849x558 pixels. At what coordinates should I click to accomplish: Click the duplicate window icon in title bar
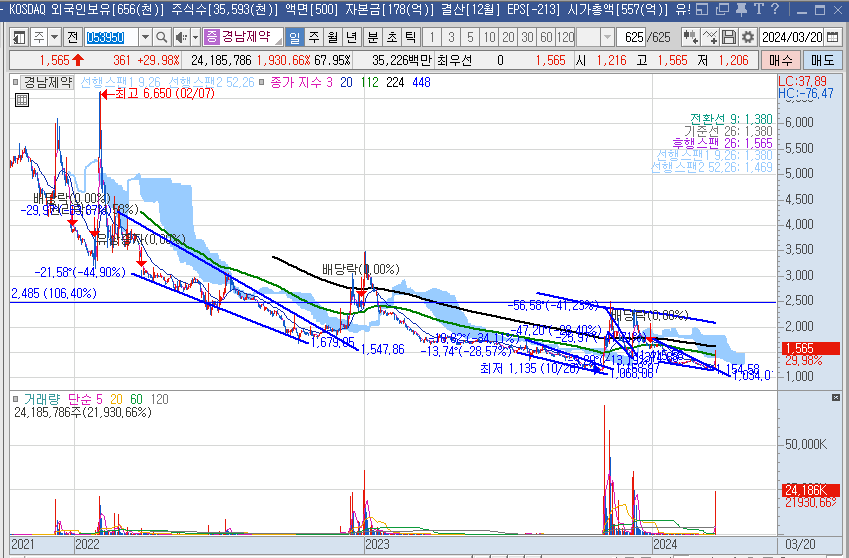(722, 9)
